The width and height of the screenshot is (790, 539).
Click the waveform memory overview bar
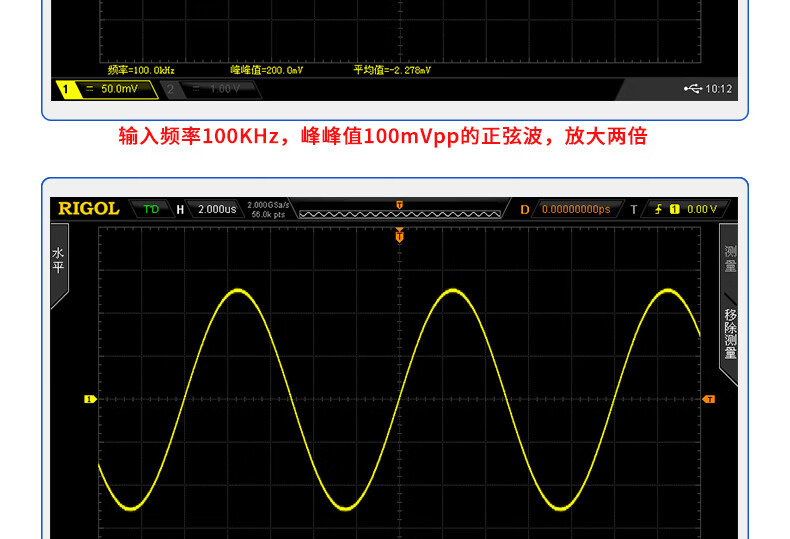399,212
